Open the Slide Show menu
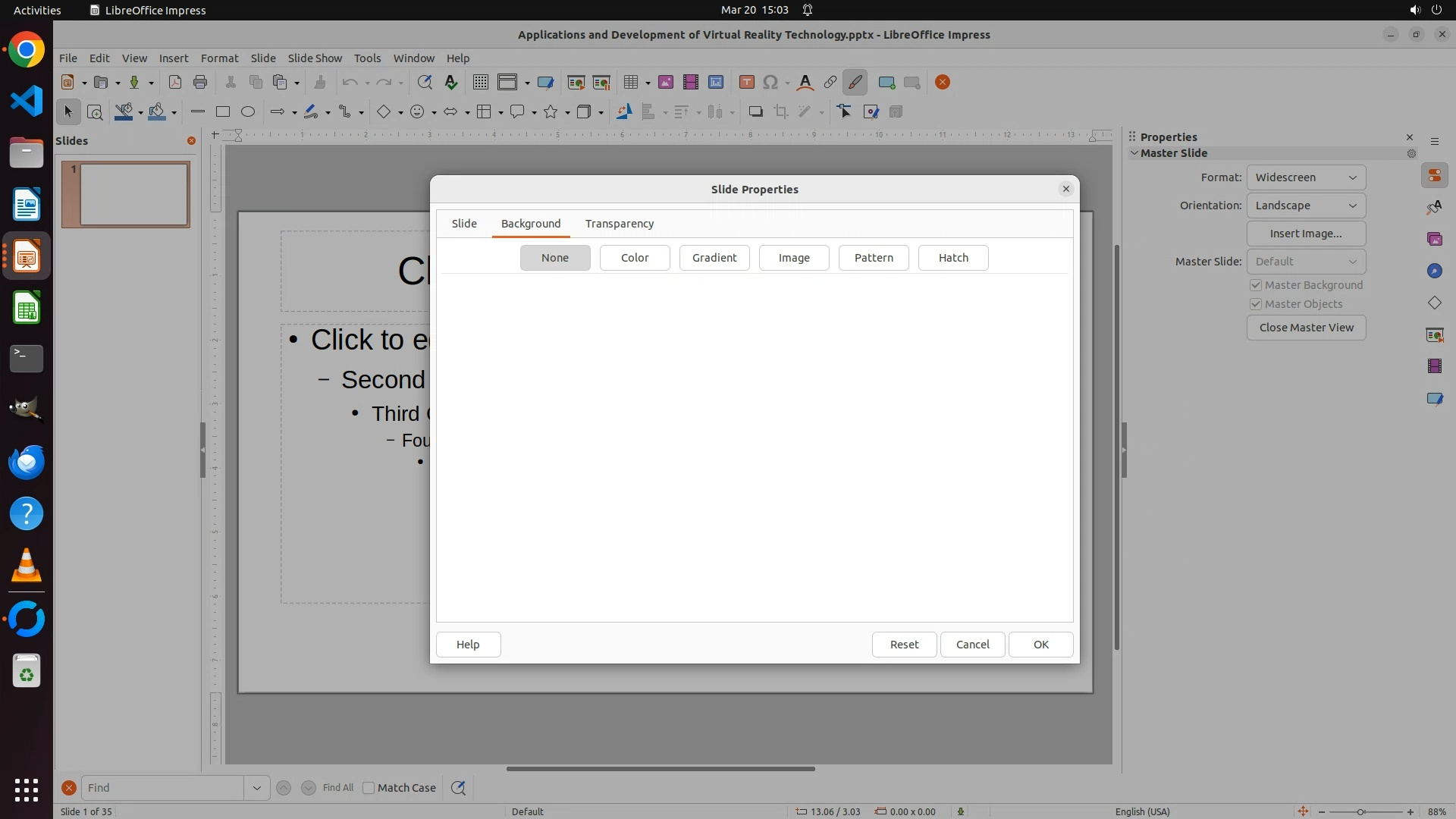This screenshot has width=1456, height=819. point(315,58)
